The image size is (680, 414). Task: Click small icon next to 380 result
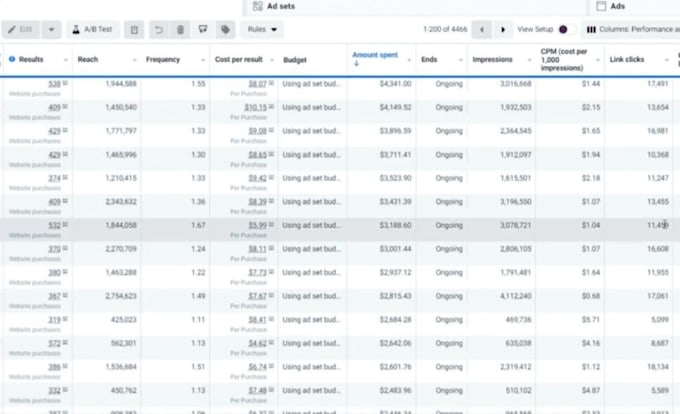click(65, 272)
